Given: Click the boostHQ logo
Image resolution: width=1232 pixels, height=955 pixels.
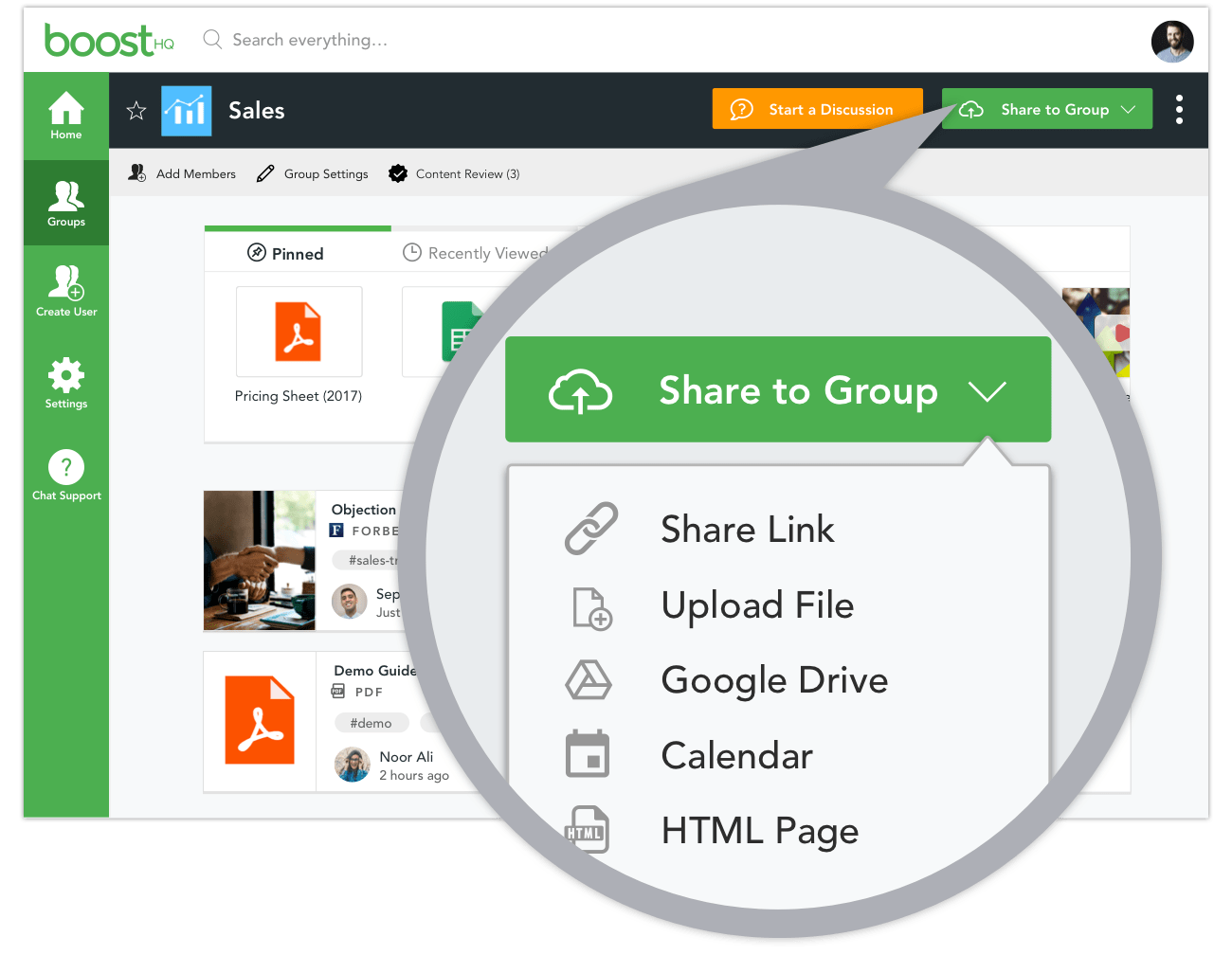Looking at the screenshot, I should click(109, 40).
